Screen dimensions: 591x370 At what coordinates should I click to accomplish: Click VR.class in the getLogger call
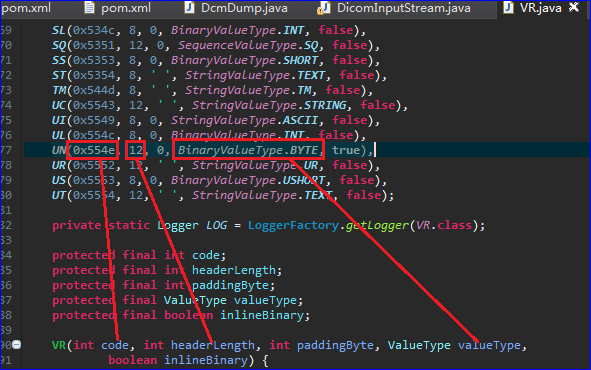pyautogui.click(x=444, y=225)
